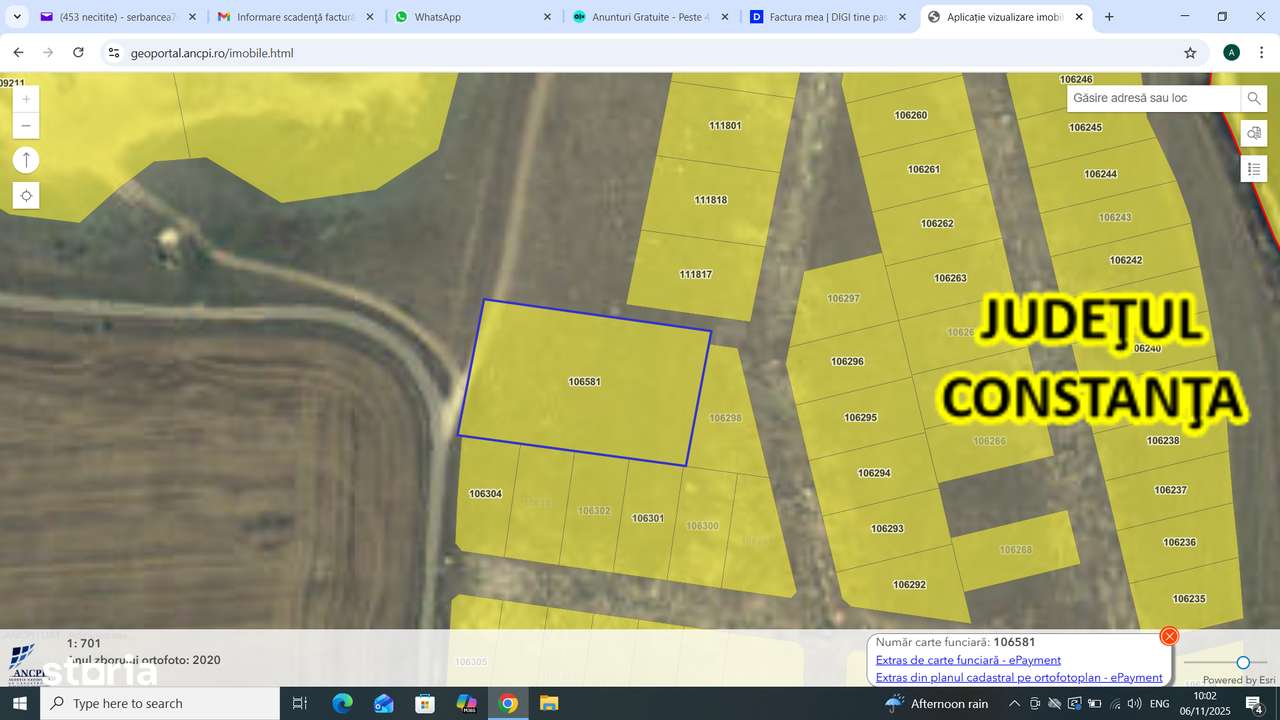
Task: Click the Powered by Esri attribution
Action: [1239, 680]
